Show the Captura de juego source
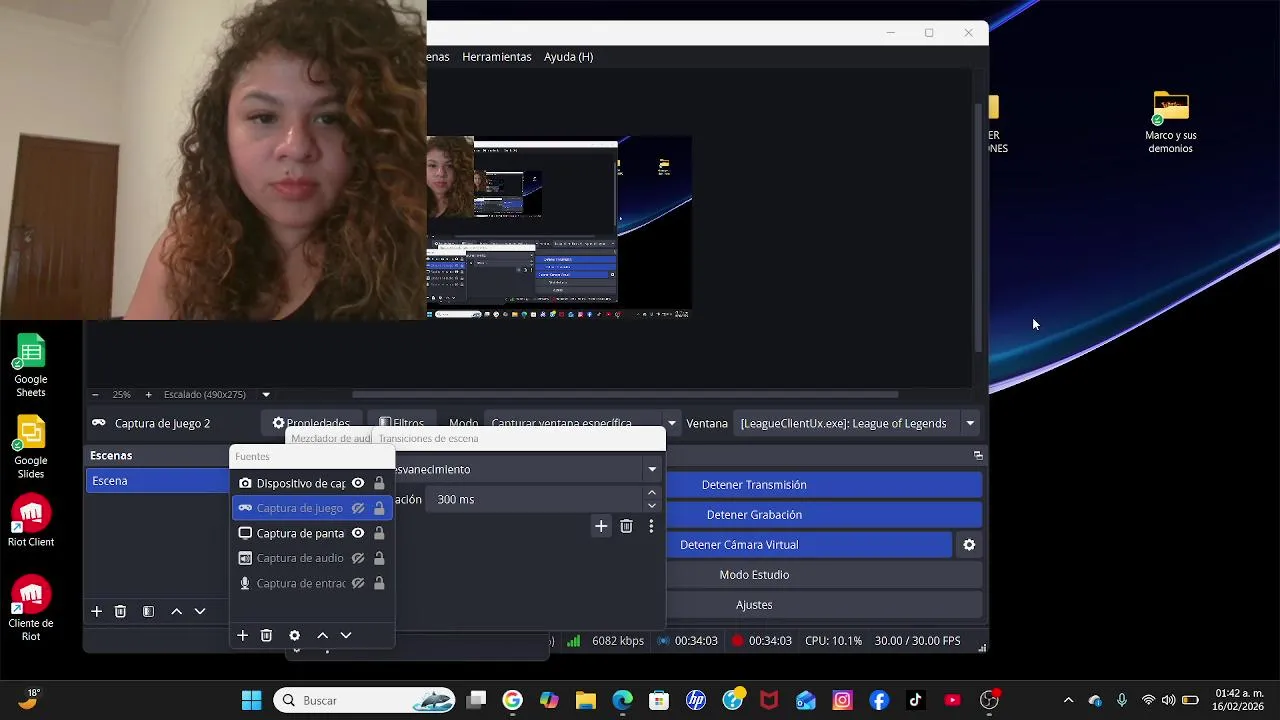This screenshot has height=720, width=1280. 358,508
